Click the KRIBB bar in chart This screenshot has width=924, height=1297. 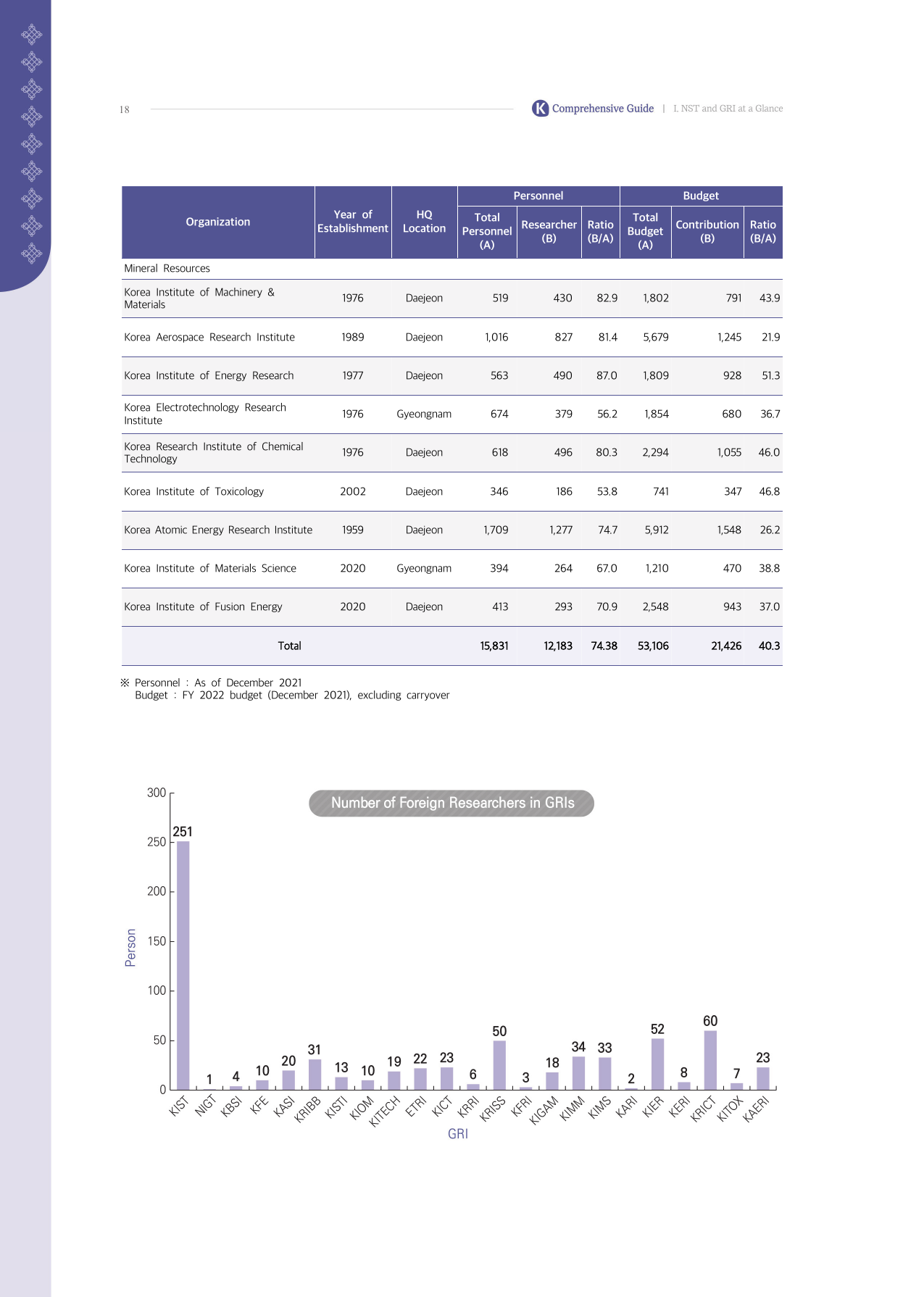coord(315,1075)
